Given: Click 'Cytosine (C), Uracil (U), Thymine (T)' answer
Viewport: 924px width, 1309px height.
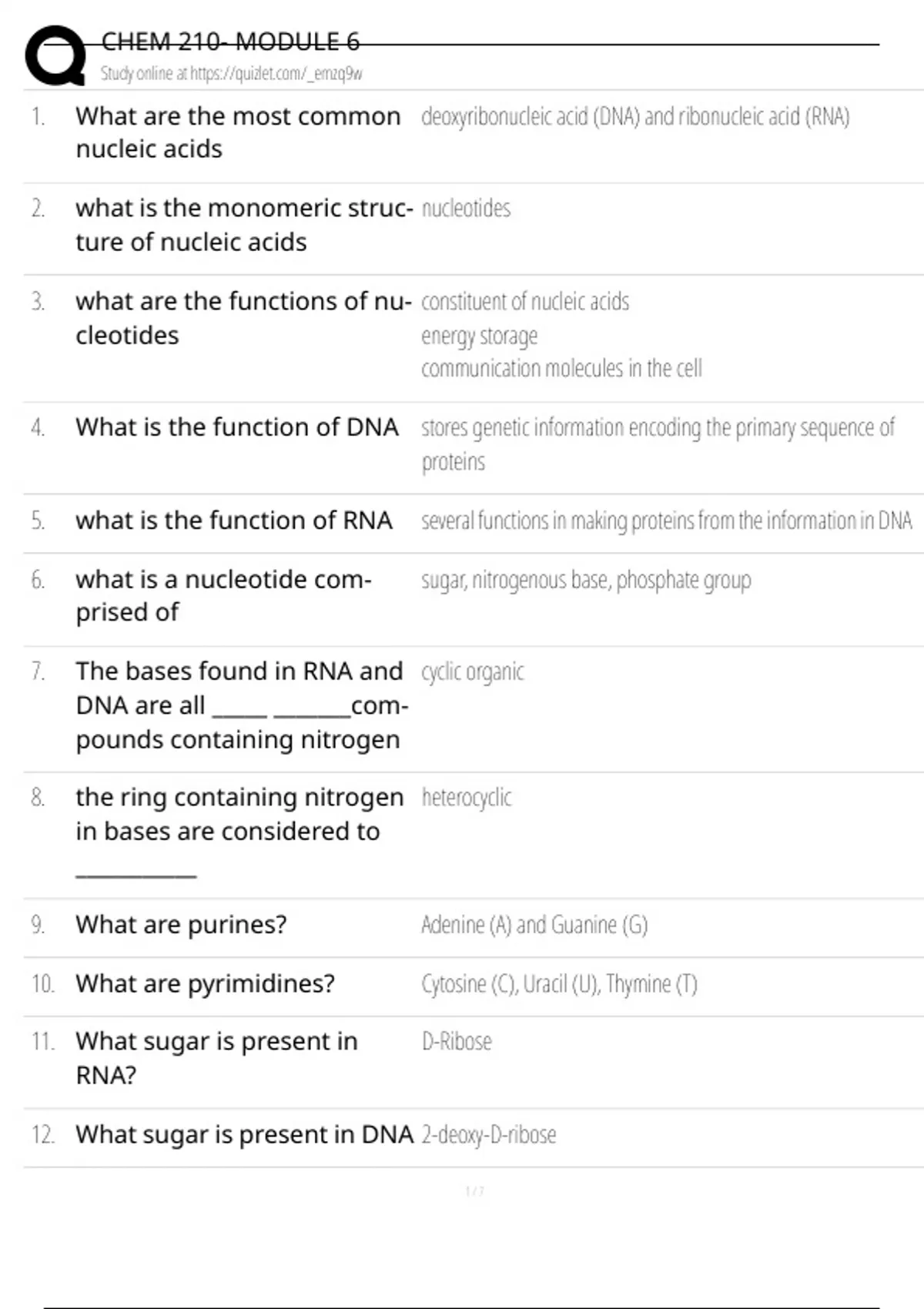Looking at the screenshot, I should [559, 984].
